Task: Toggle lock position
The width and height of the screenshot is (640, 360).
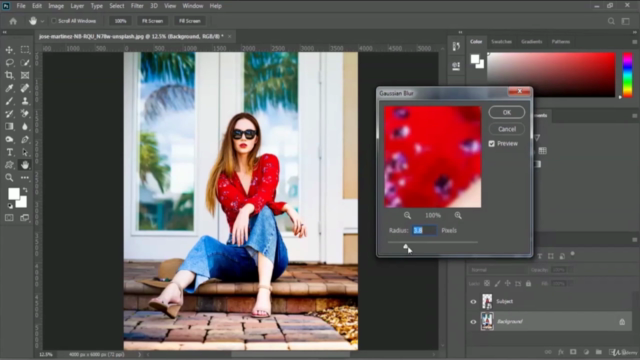Action: (x=507, y=283)
